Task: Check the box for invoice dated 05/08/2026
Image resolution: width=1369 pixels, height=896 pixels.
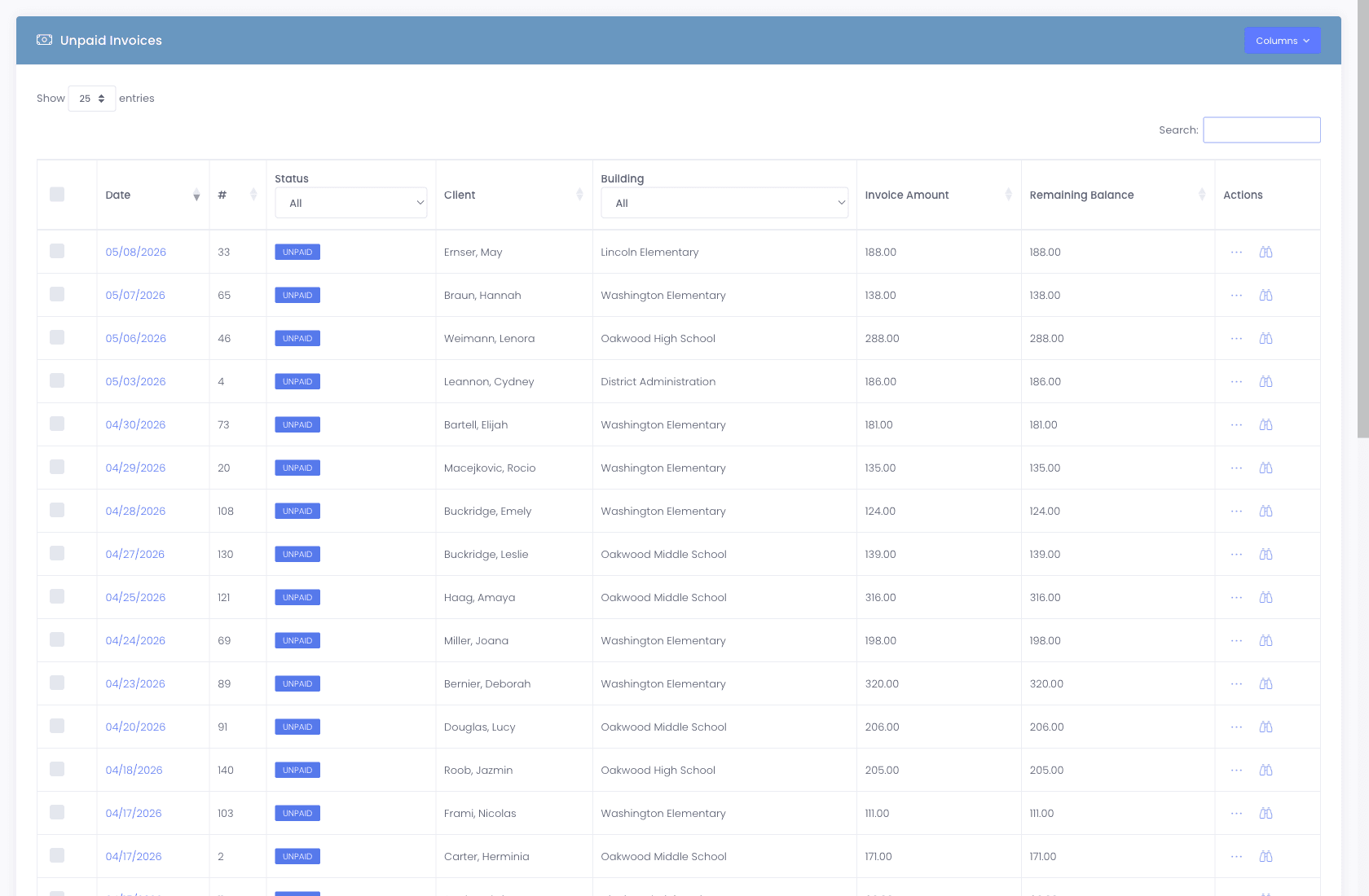Action: [57, 251]
